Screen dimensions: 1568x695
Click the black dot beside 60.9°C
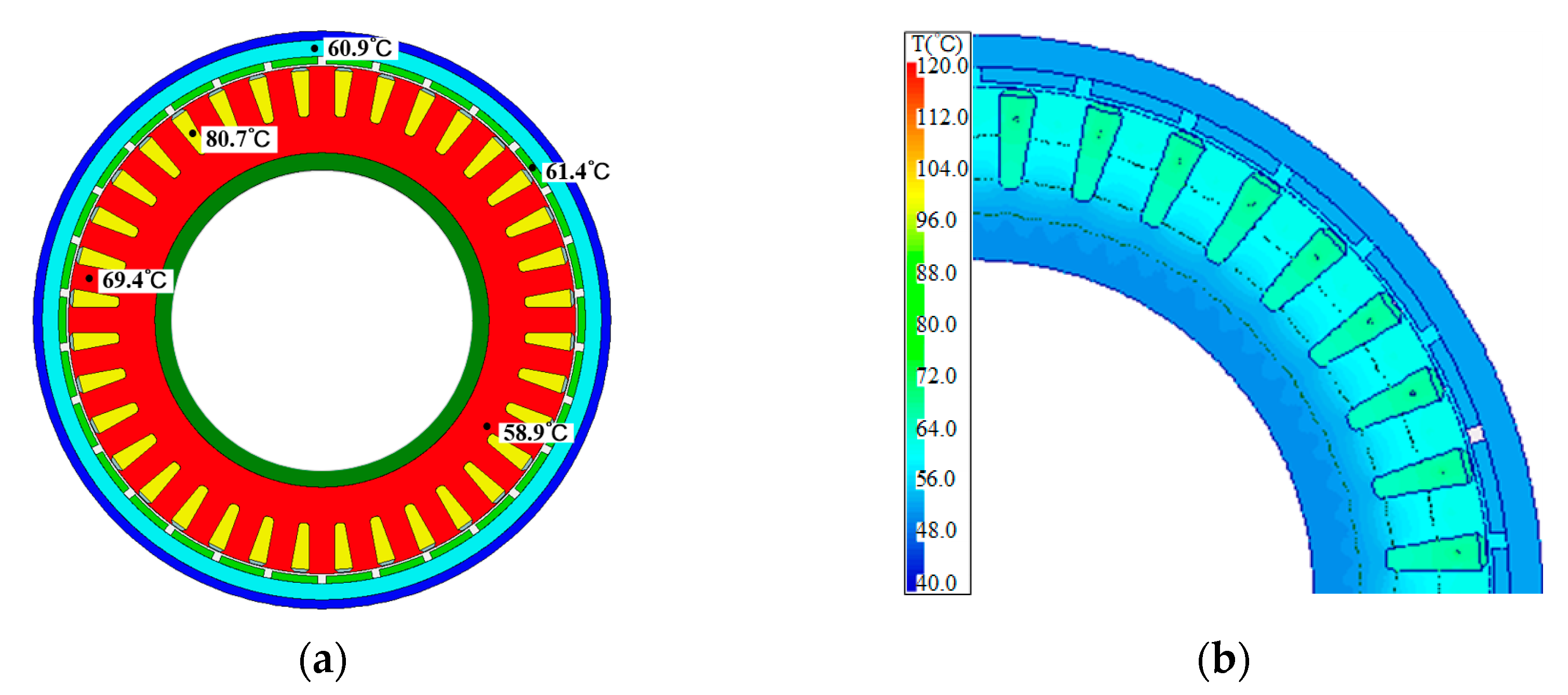[x=315, y=48]
